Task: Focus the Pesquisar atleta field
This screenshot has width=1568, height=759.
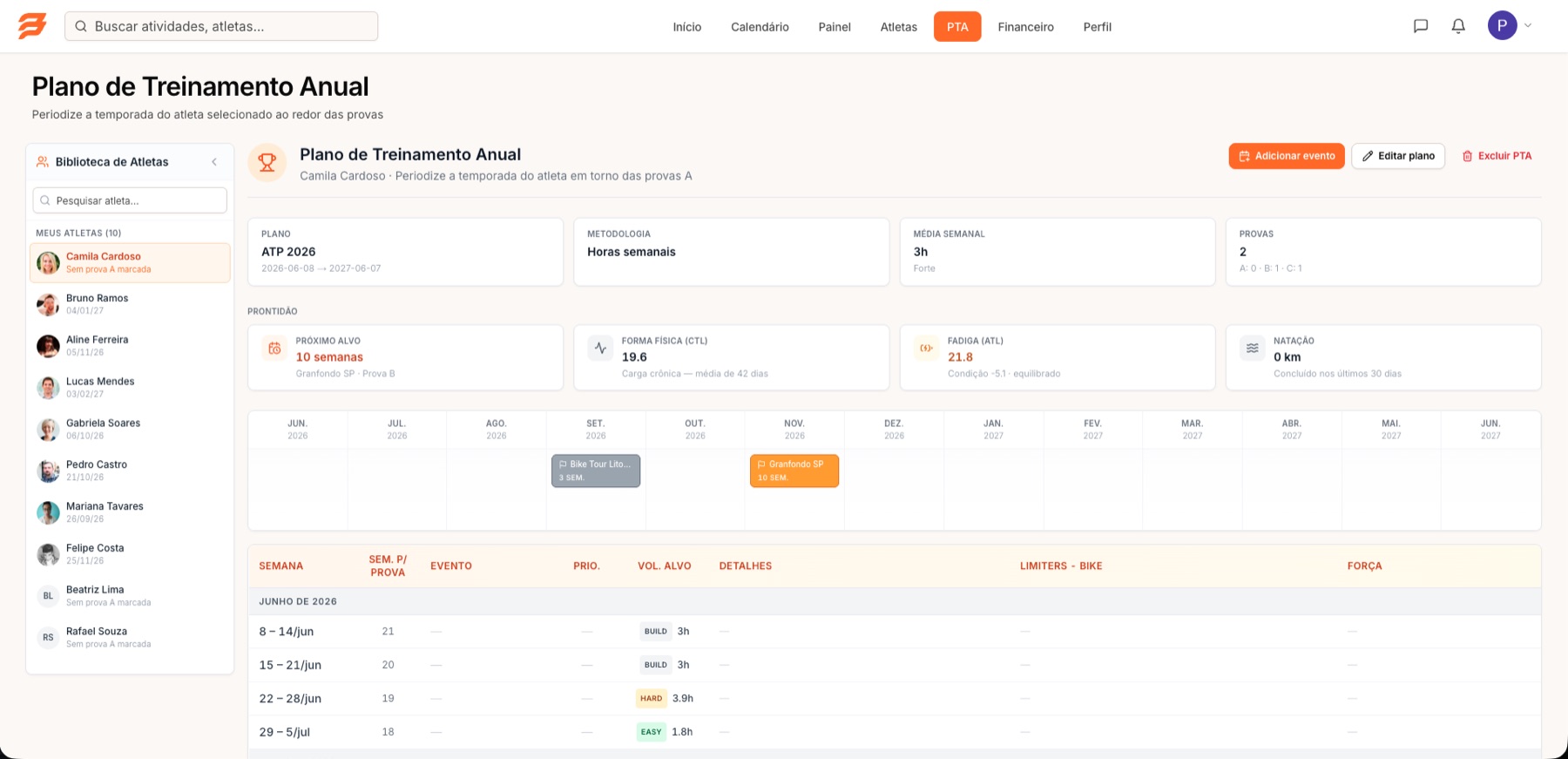Action: [130, 200]
